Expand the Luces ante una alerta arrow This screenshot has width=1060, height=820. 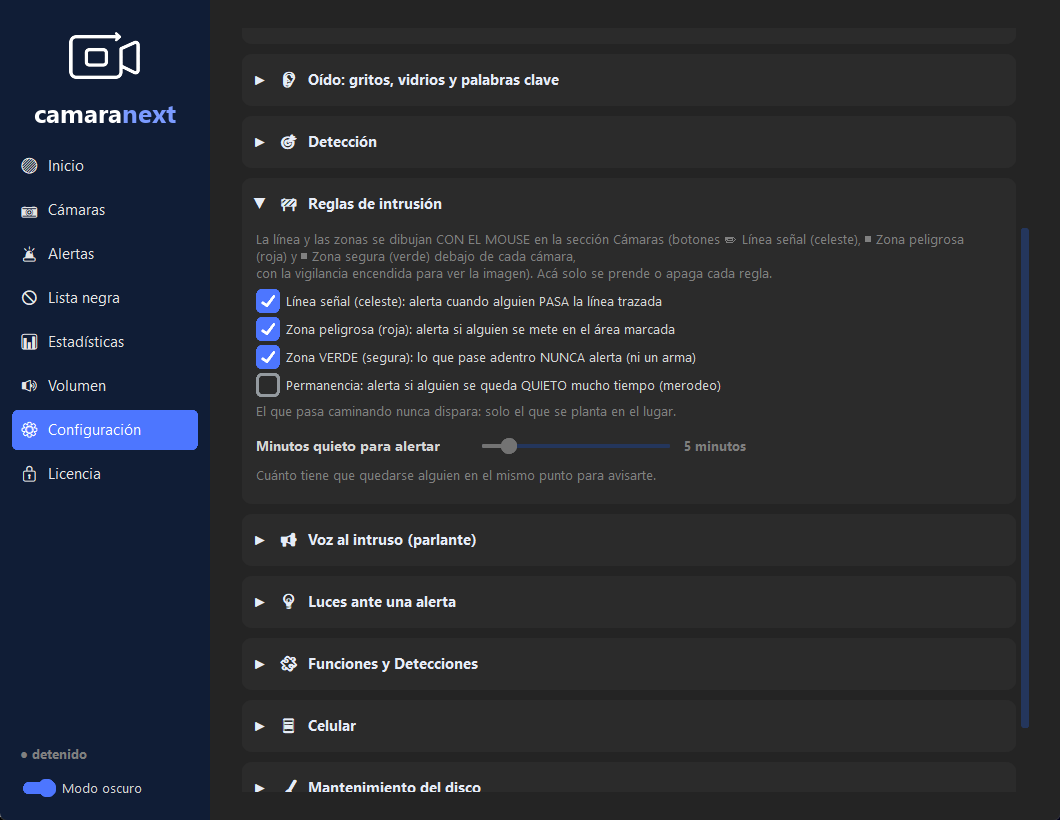point(260,602)
